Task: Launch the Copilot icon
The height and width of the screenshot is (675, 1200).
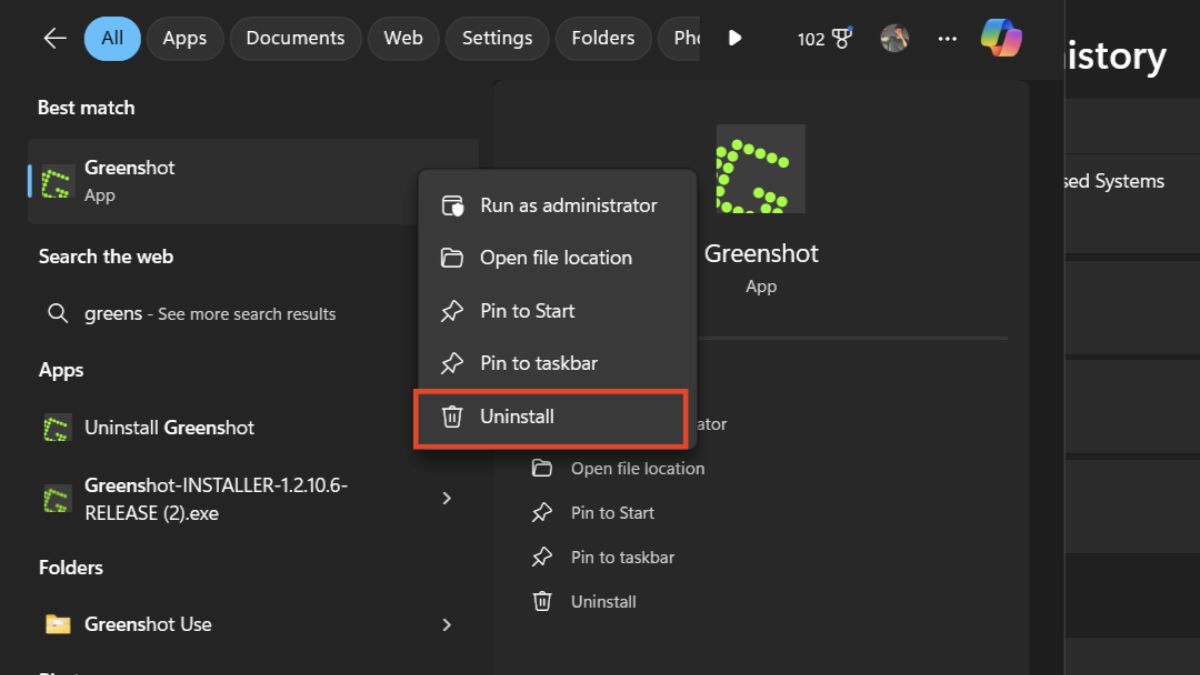Action: 1001,38
